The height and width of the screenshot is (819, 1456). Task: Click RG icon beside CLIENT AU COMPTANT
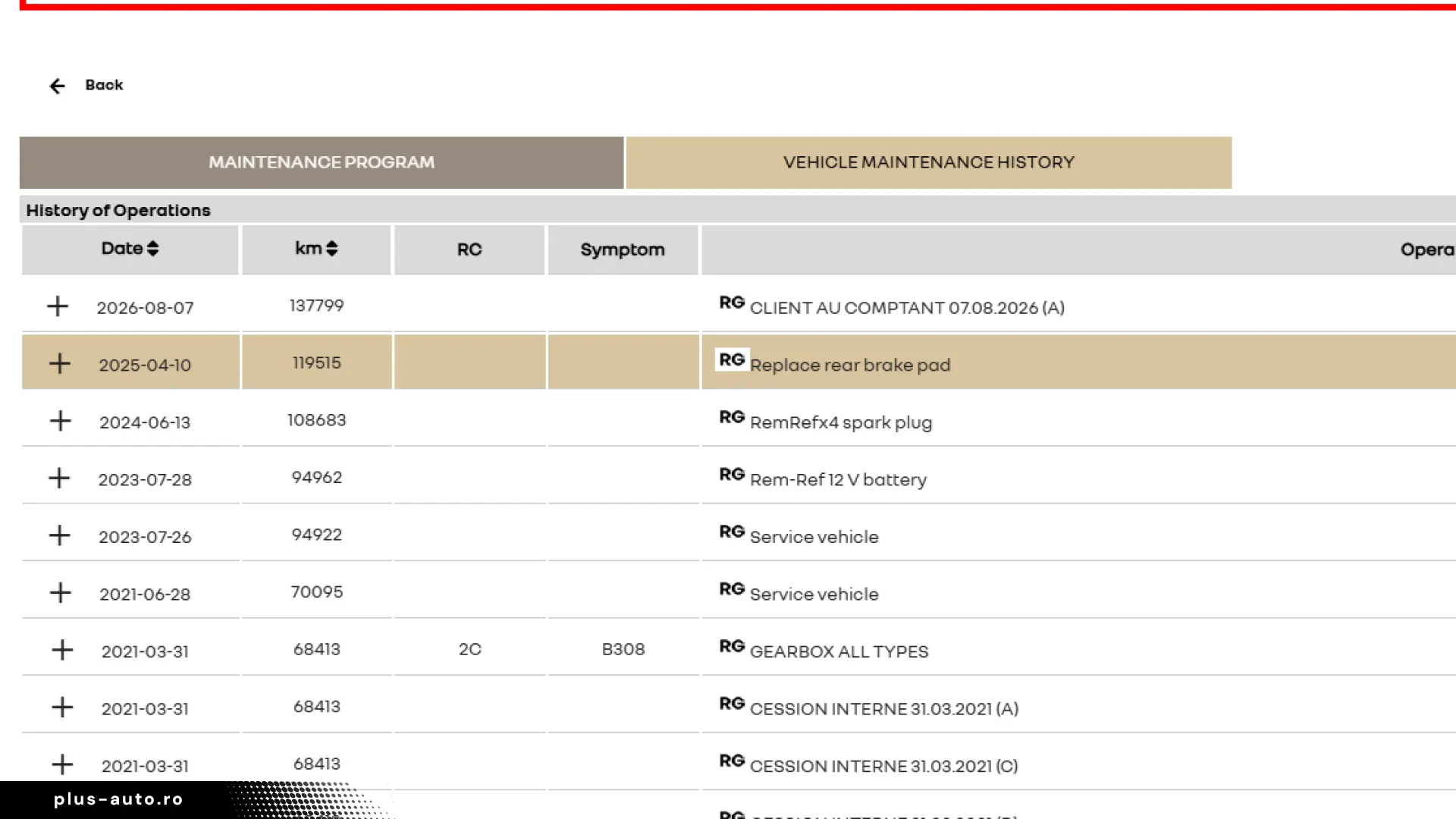pyautogui.click(x=732, y=303)
